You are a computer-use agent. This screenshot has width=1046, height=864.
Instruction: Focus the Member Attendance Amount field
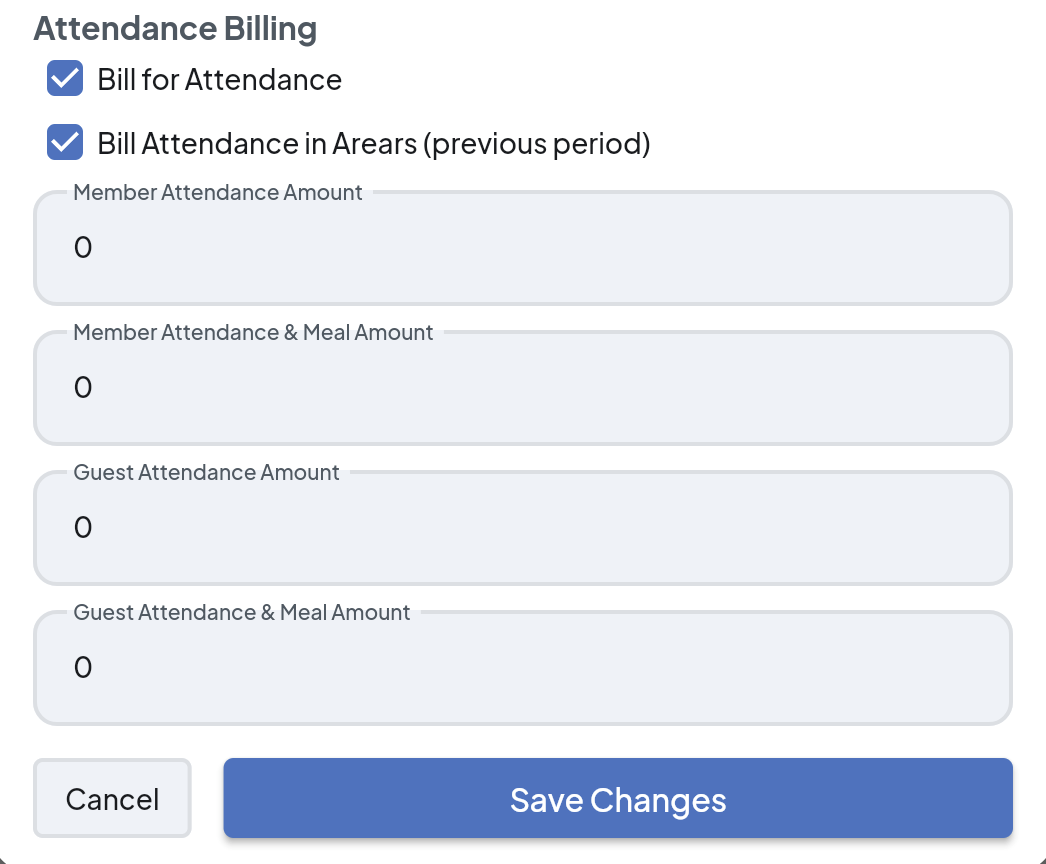(x=523, y=248)
